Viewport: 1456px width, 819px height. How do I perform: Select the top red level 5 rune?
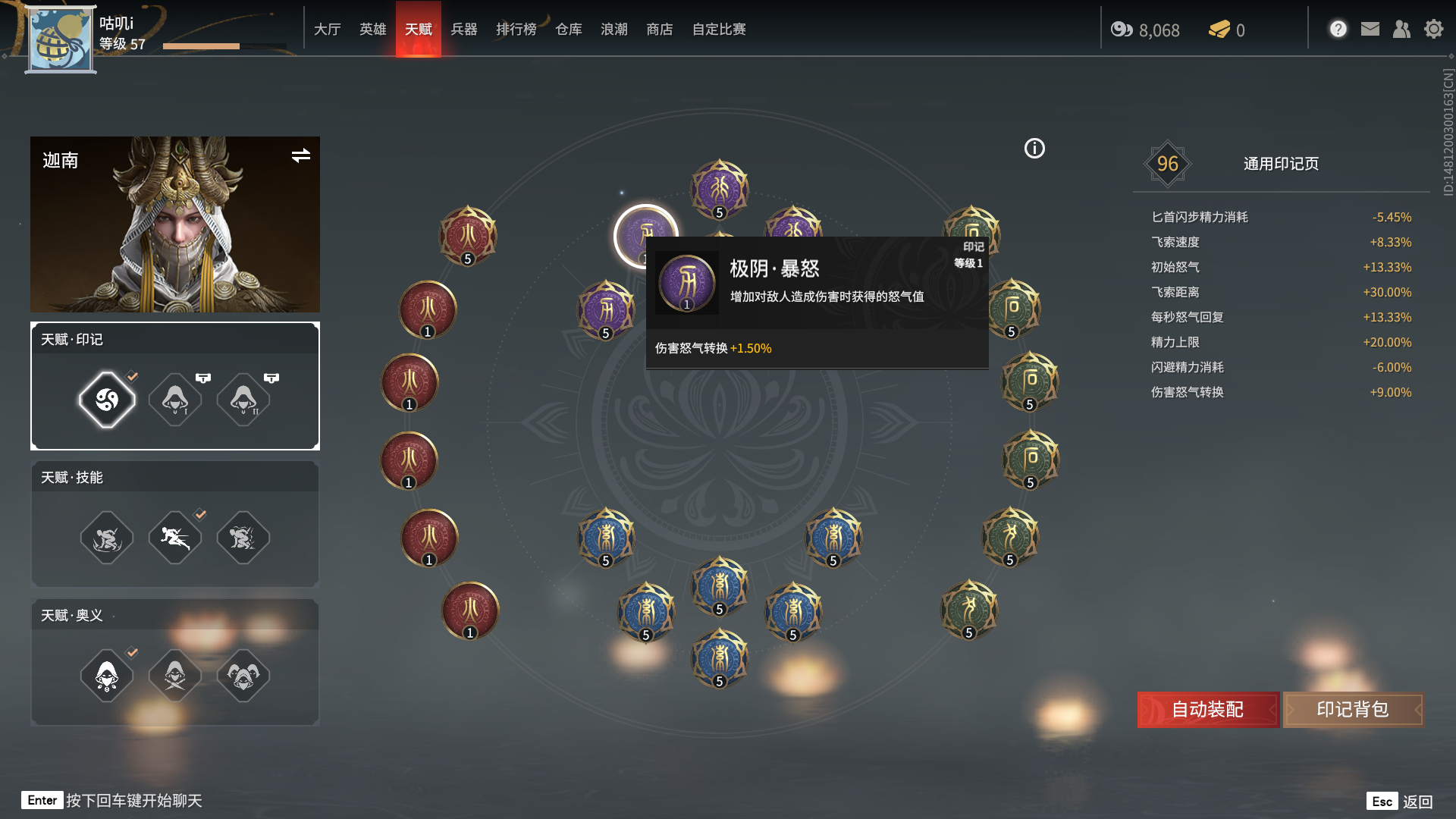pyautogui.click(x=468, y=236)
